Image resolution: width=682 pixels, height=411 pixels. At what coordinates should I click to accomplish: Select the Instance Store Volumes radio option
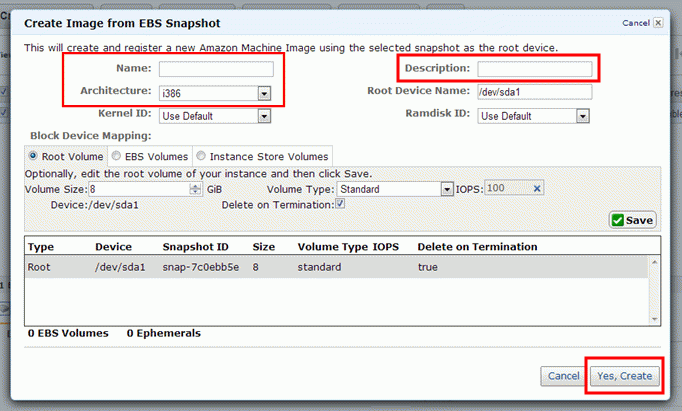201,156
